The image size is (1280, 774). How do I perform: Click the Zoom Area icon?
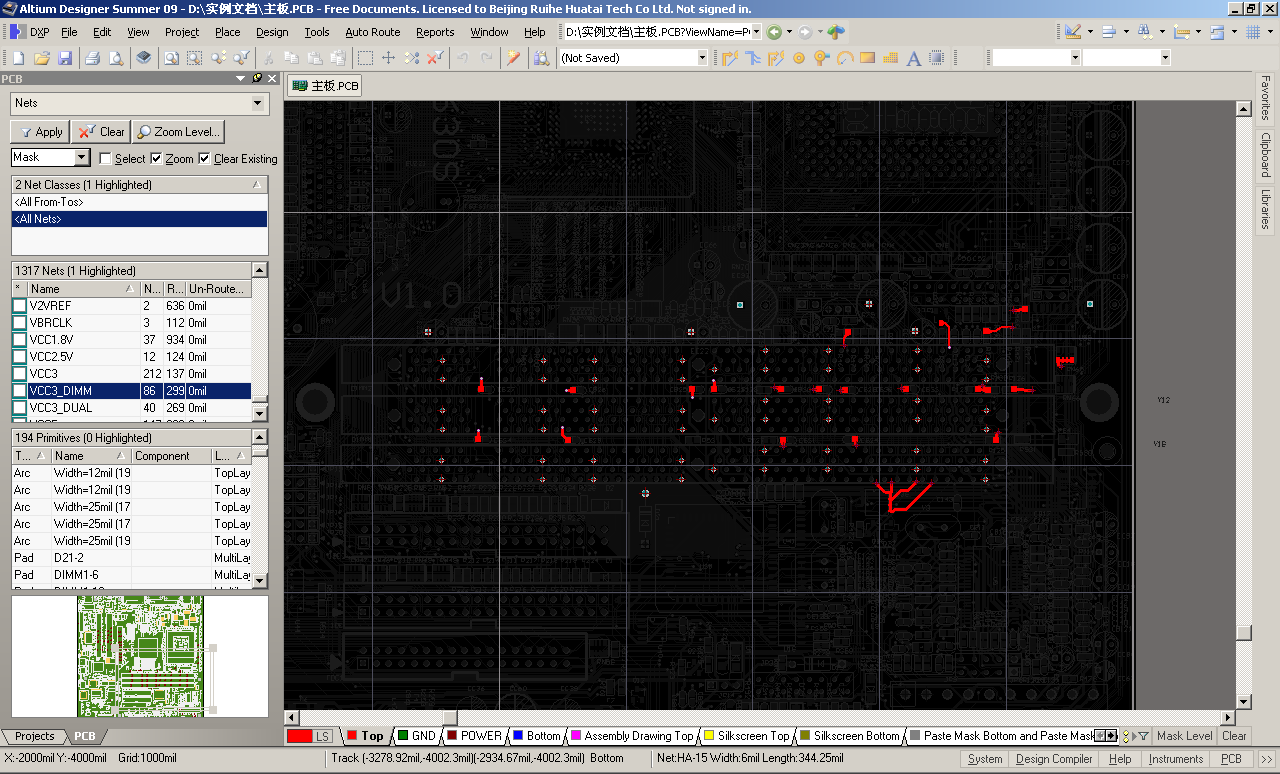coord(195,58)
